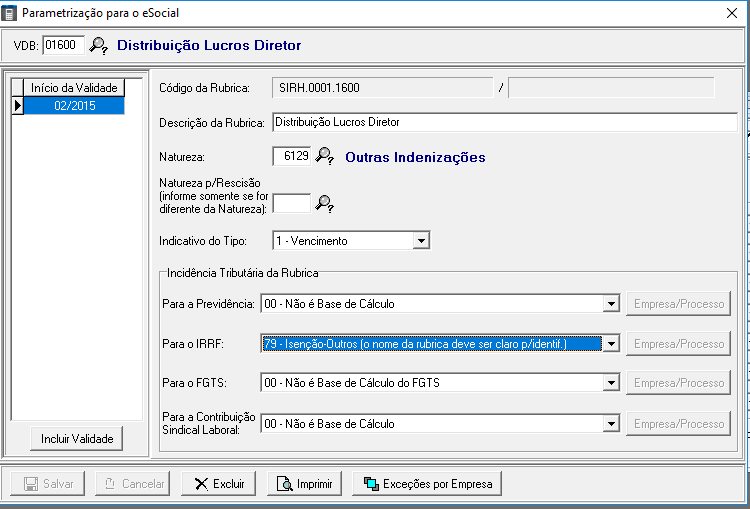Click the Natureza lookup magnifier icon
The height and width of the screenshot is (509, 750).
coord(324,157)
